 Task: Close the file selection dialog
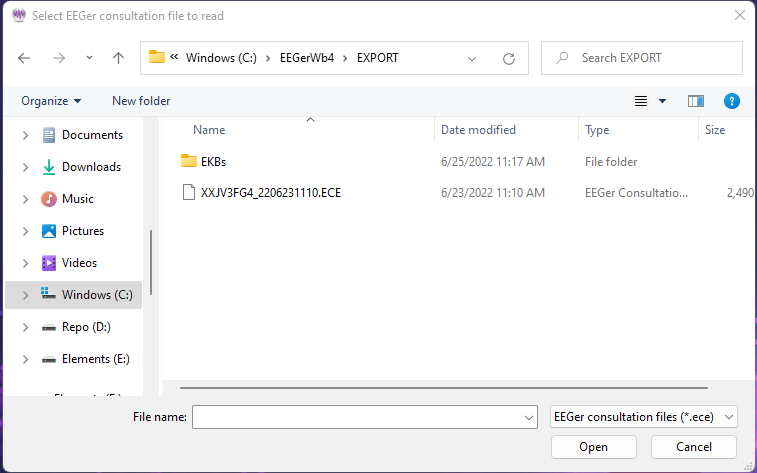[x=740, y=15]
